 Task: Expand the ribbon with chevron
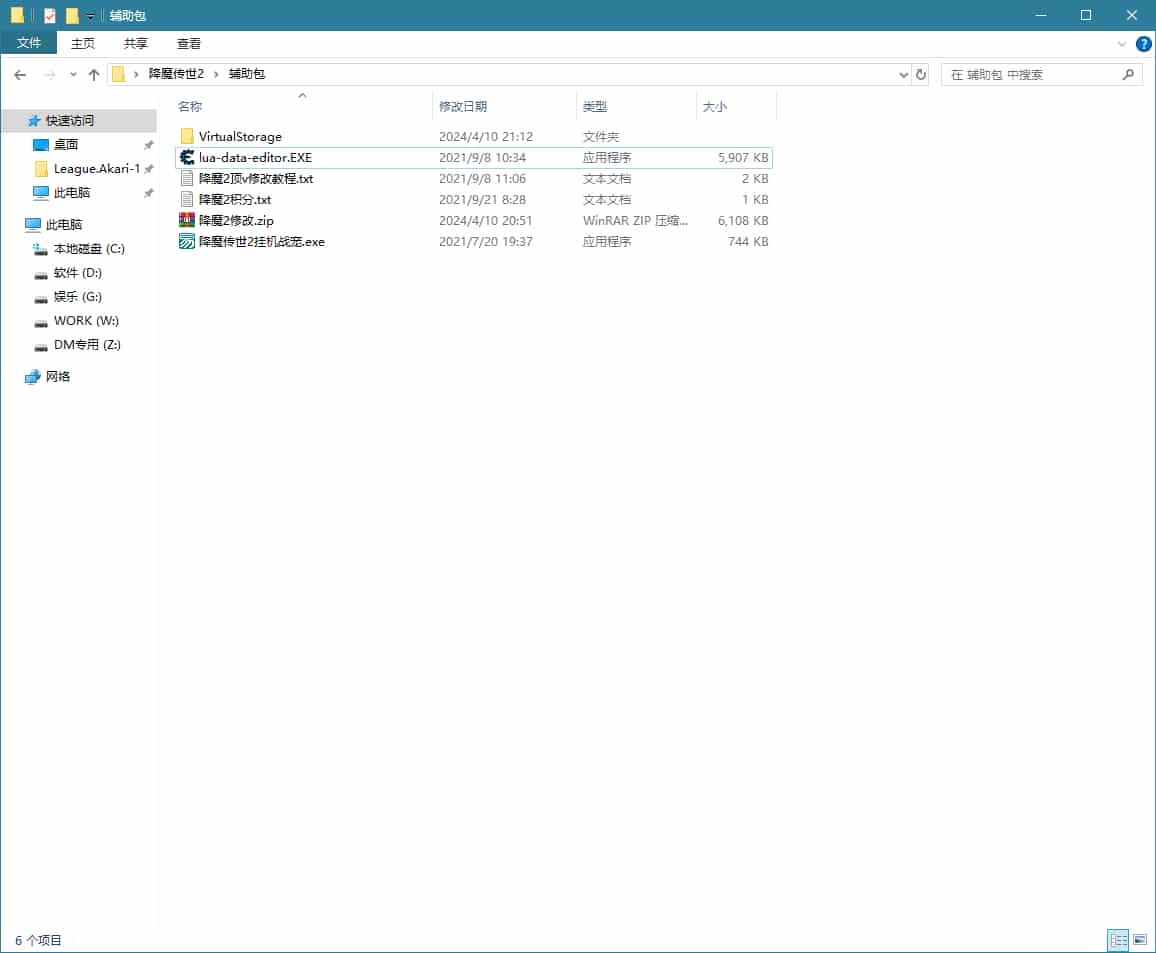(1121, 44)
